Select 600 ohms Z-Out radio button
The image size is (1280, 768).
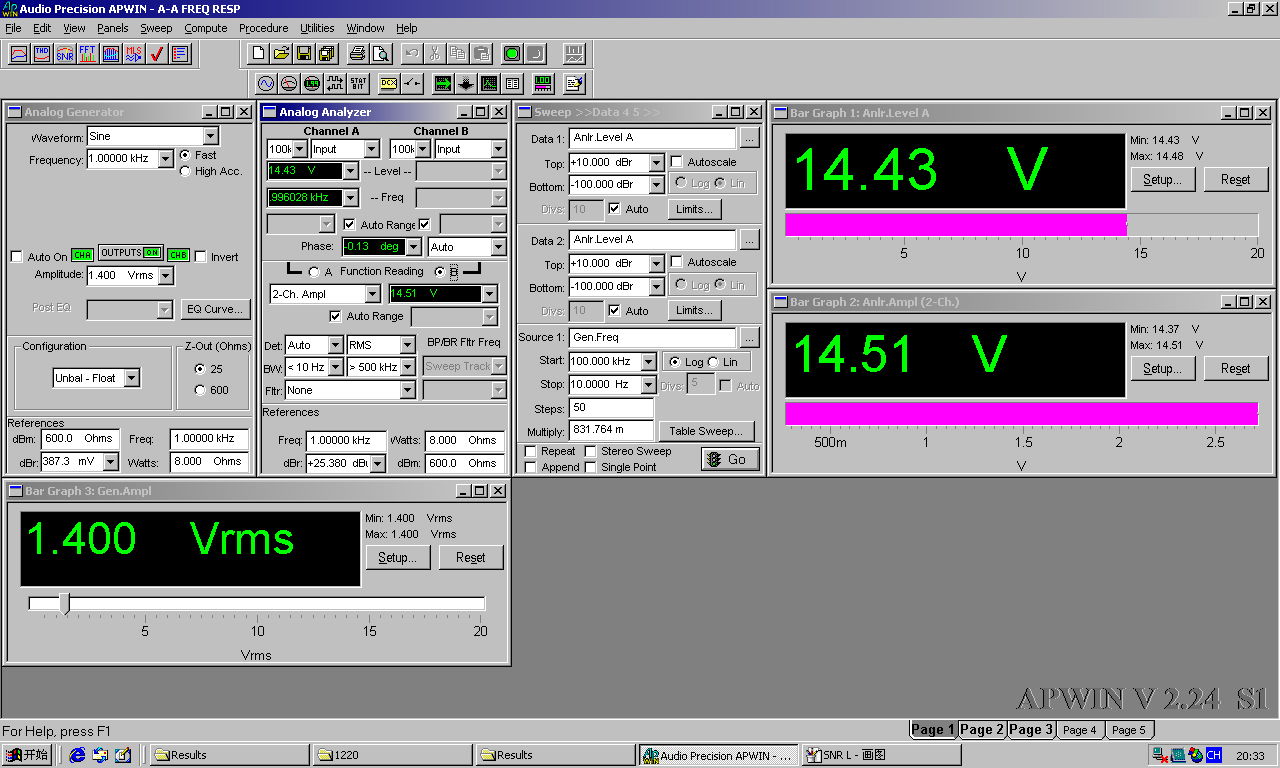click(x=201, y=390)
